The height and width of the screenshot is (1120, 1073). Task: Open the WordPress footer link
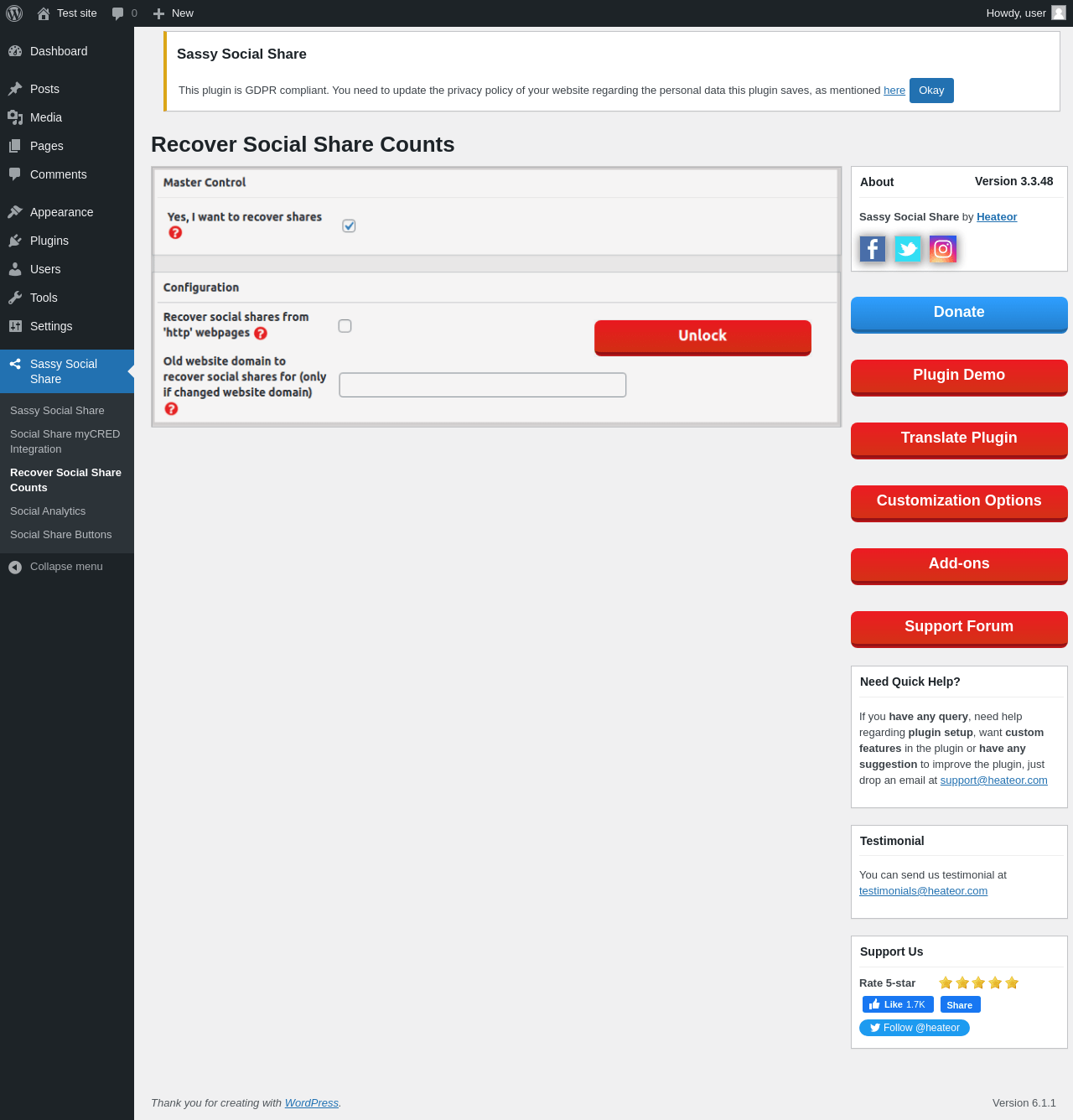click(312, 1103)
